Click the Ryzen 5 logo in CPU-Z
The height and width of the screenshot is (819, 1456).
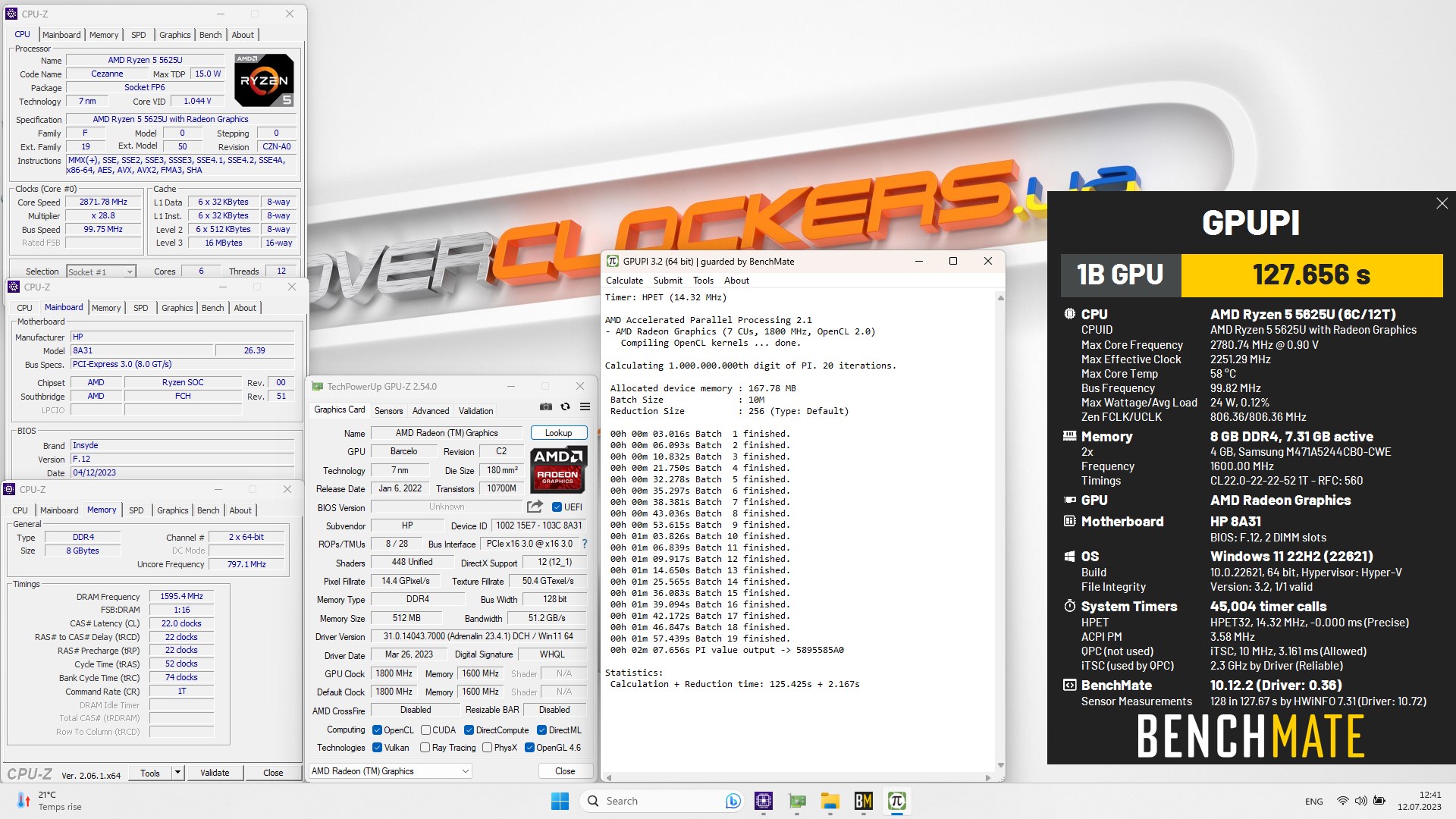pyautogui.click(x=264, y=80)
